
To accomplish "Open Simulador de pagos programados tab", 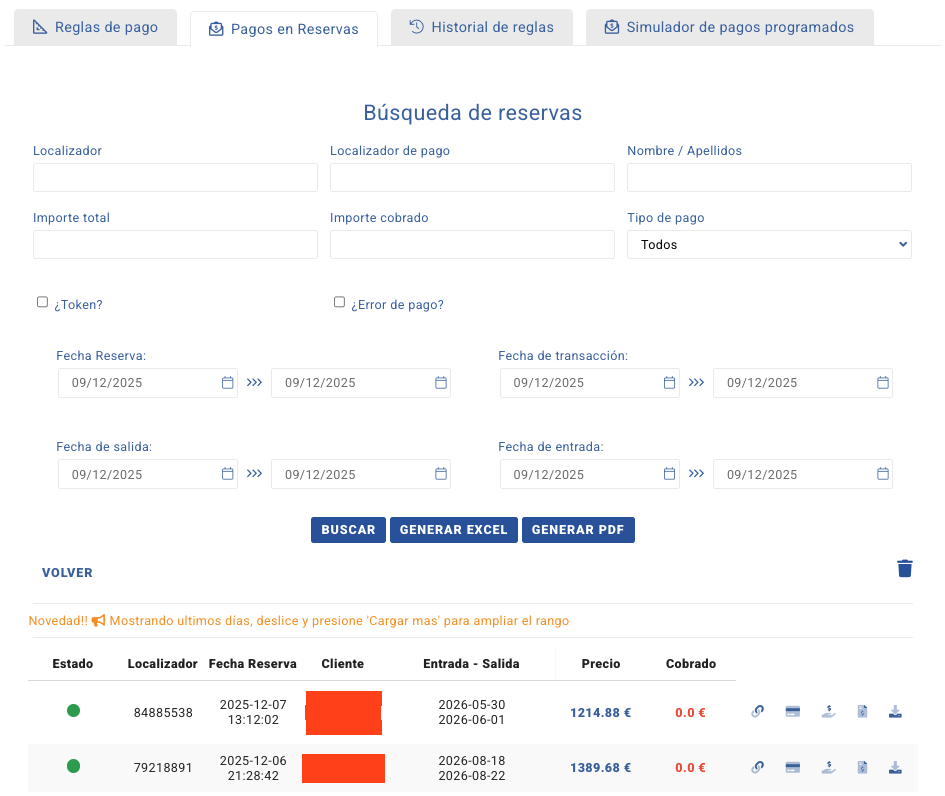I will [x=729, y=27].
